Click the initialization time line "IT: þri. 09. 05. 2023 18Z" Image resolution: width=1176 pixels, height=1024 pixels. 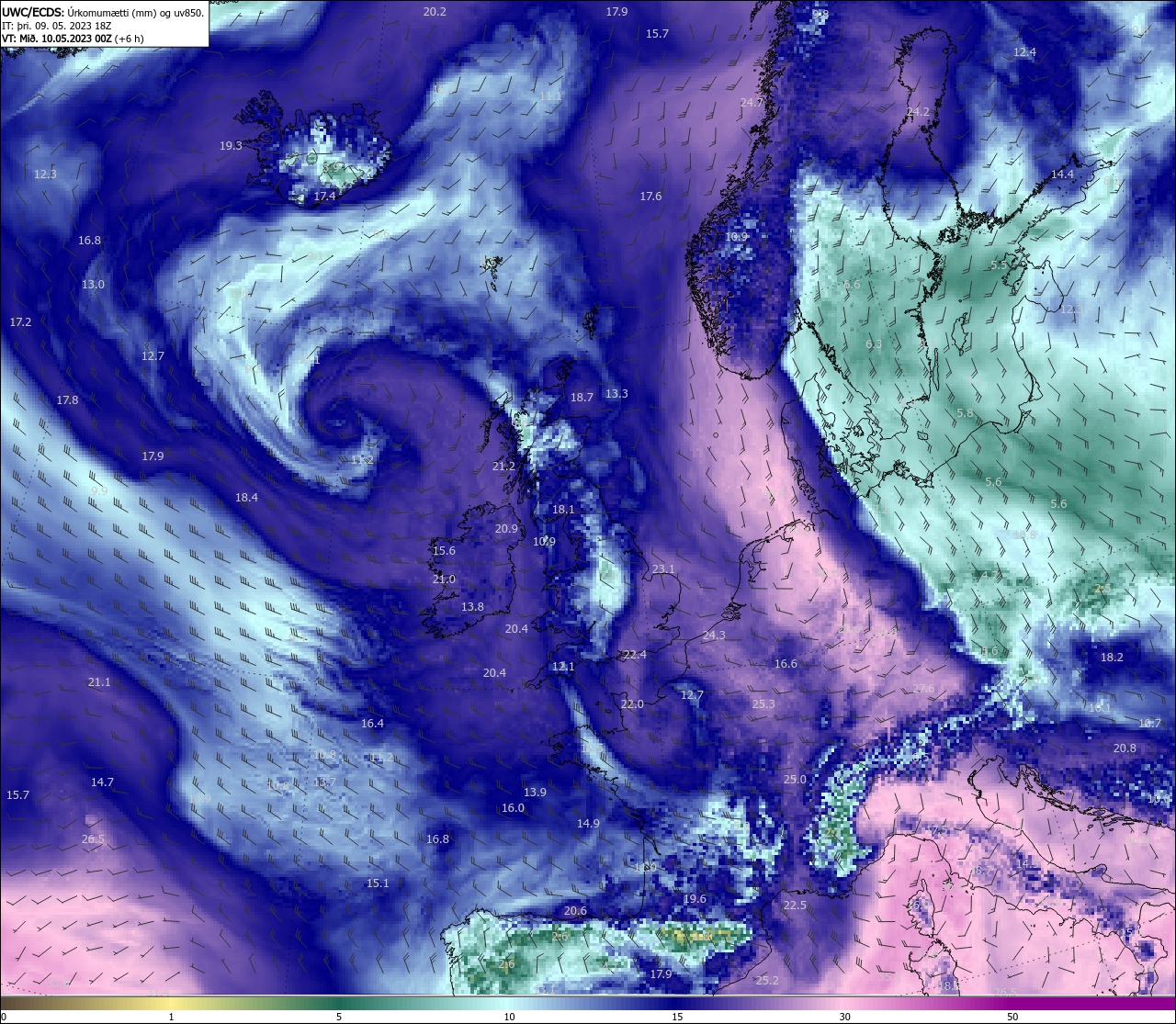coord(57,26)
